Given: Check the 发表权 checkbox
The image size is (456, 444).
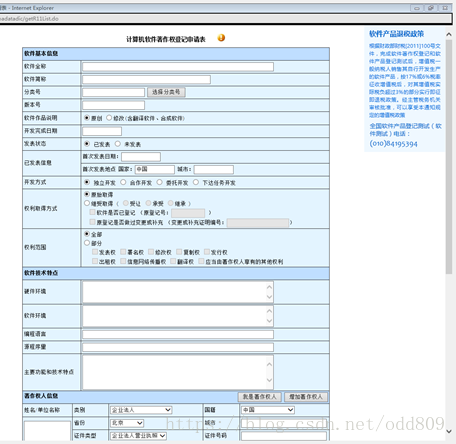Looking at the screenshot, I should point(95,252).
